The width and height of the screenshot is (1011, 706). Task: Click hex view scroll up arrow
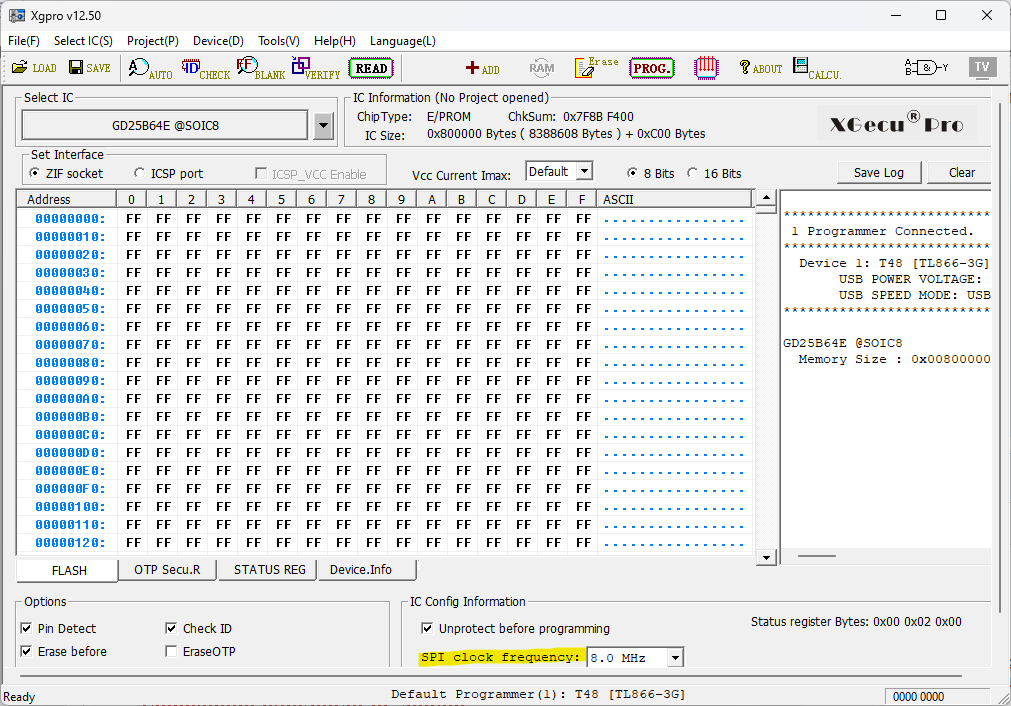point(765,198)
